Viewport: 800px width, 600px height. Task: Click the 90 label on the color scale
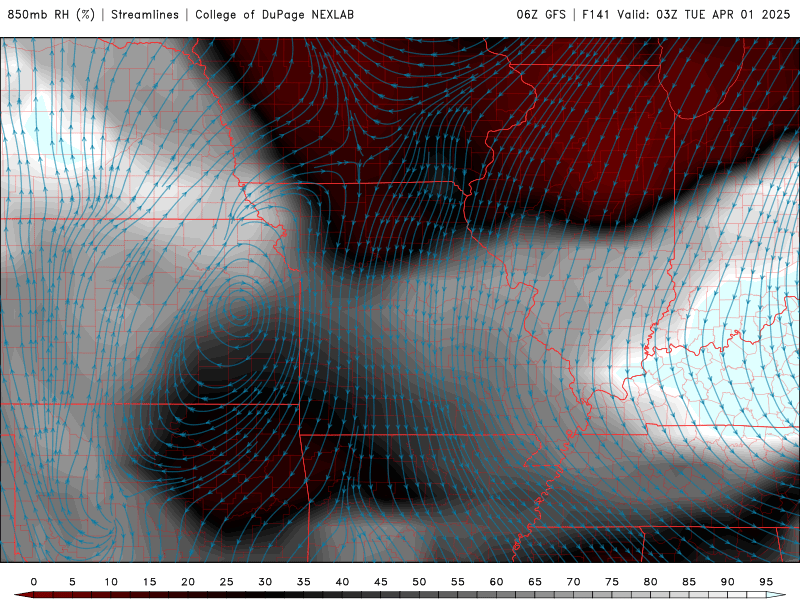[x=728, y=582]
